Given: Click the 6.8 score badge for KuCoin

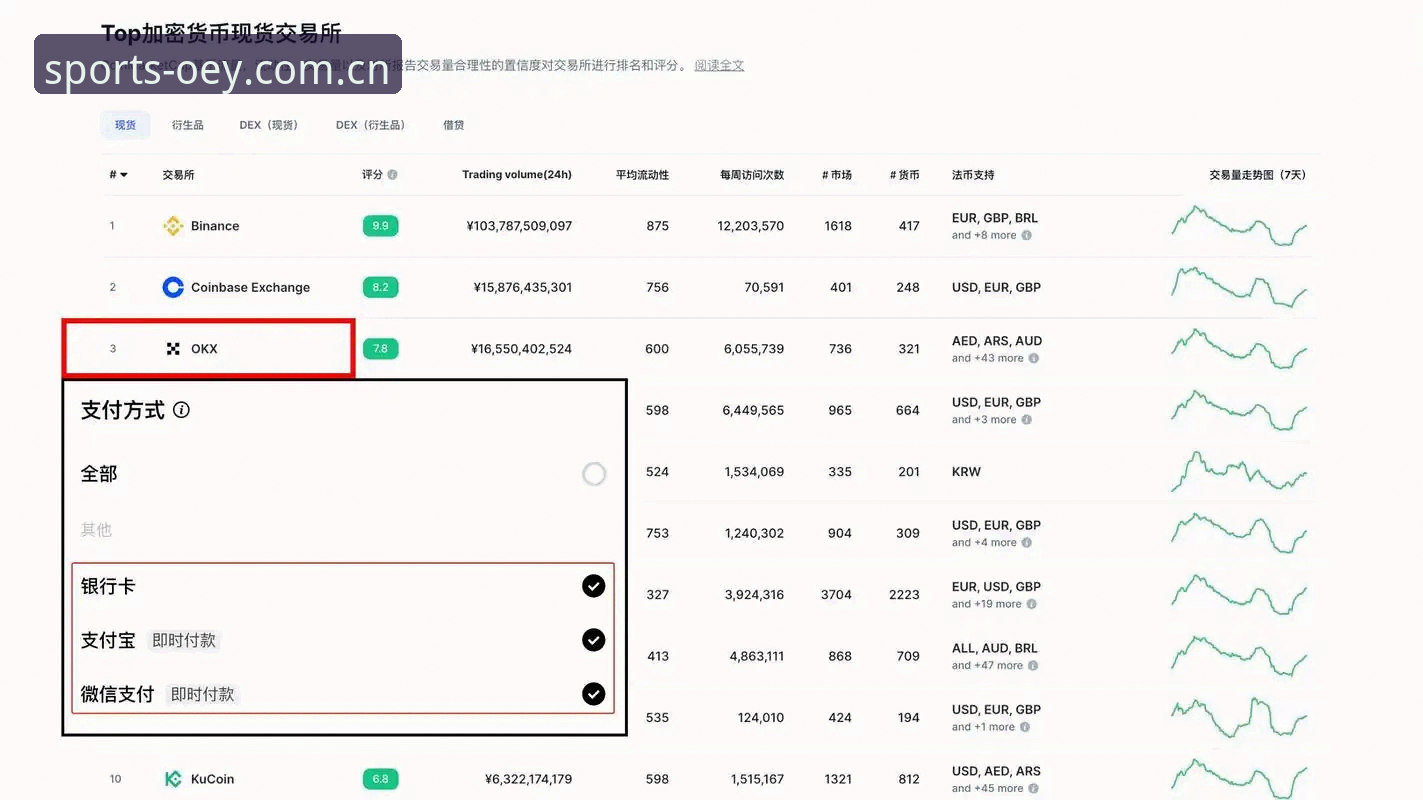Looking at the screenshot, I should point(380,779).
